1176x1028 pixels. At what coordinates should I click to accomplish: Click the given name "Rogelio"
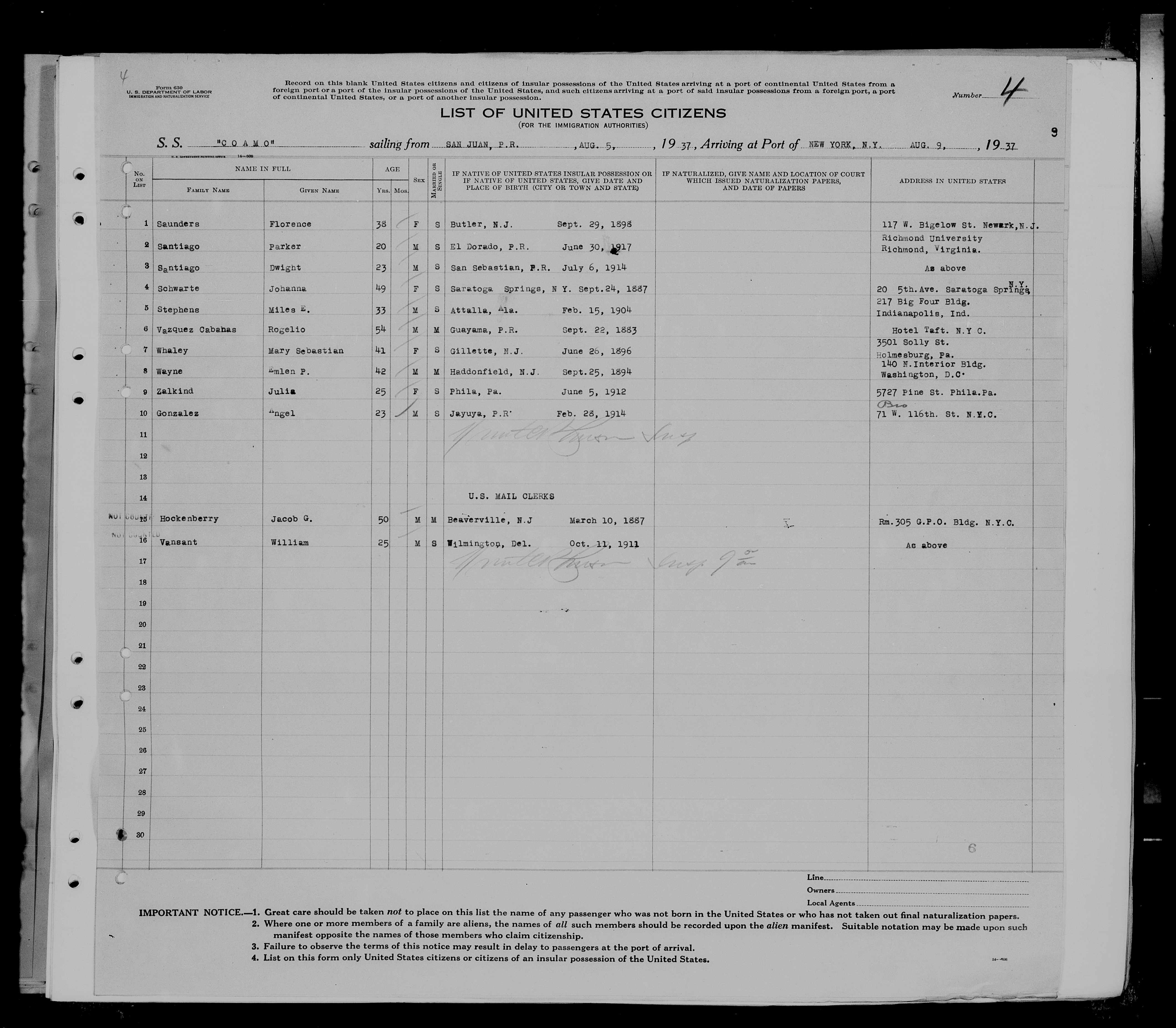(x=287, y=329)
